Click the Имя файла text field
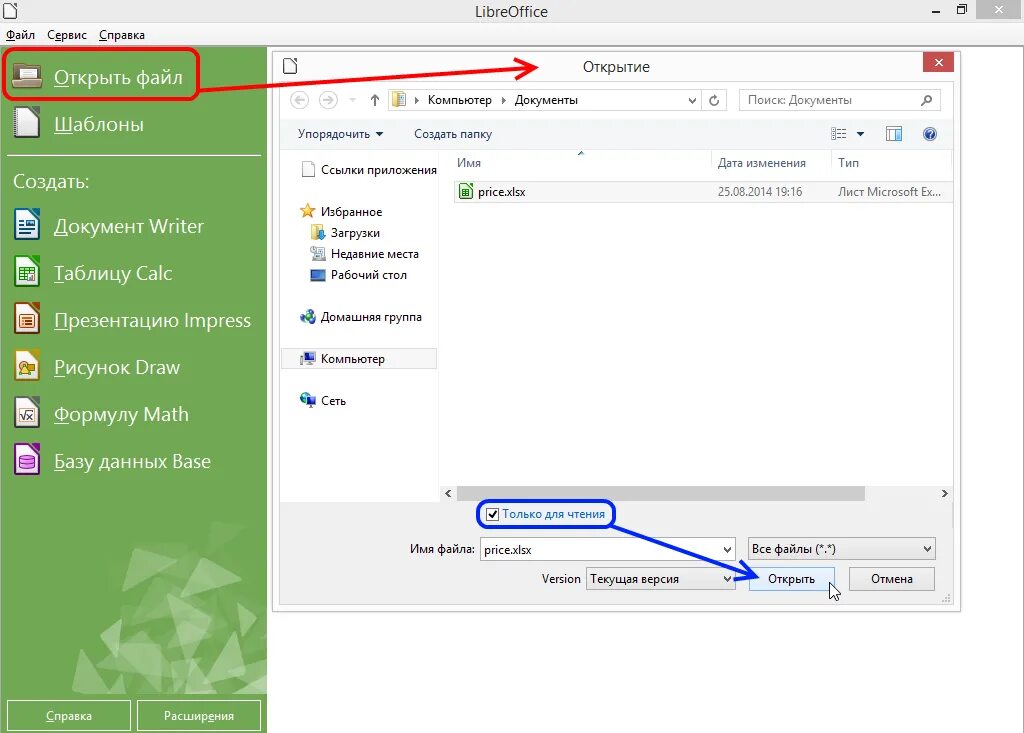 pos(601,549)
